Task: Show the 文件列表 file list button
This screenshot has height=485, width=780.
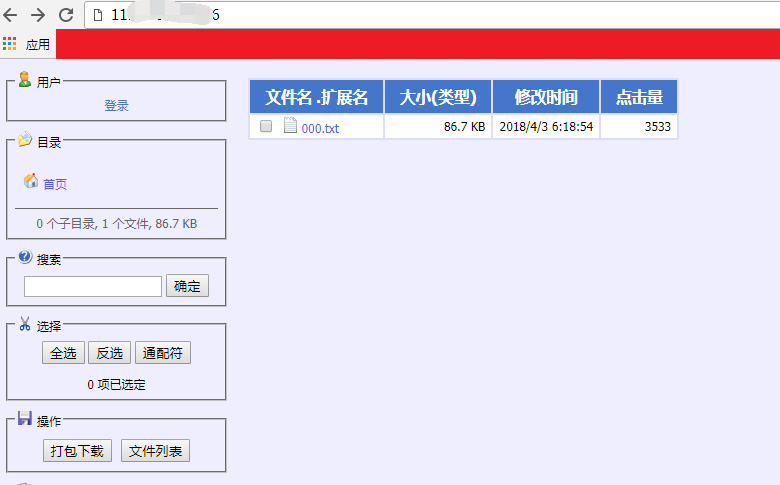Action: point(155,451)
